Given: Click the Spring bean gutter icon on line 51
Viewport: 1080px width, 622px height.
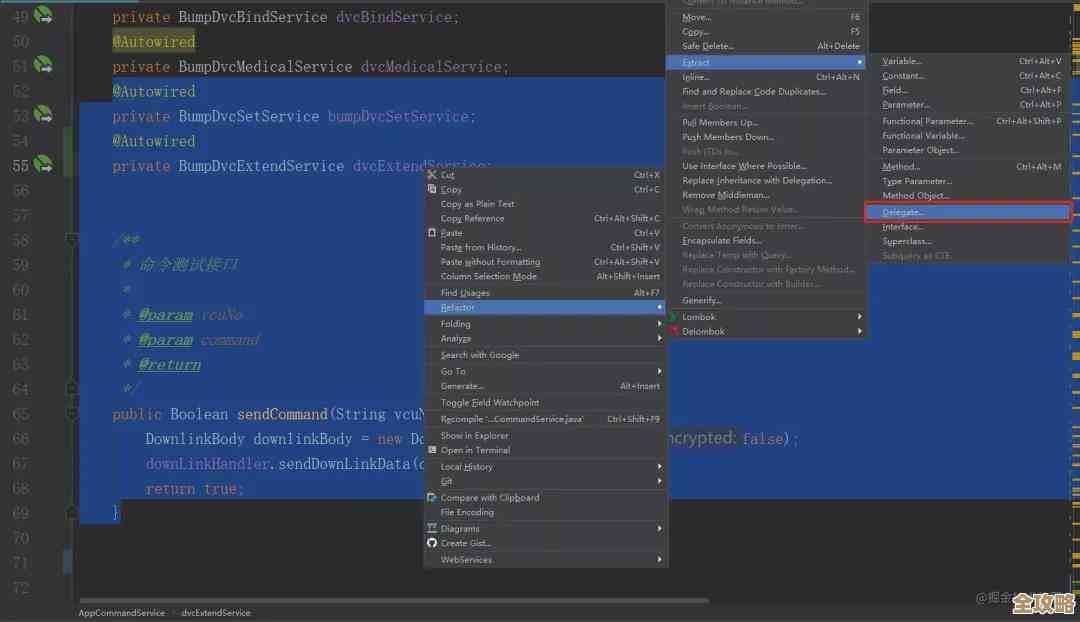Looking at the screenshot, I should [43, 65].
